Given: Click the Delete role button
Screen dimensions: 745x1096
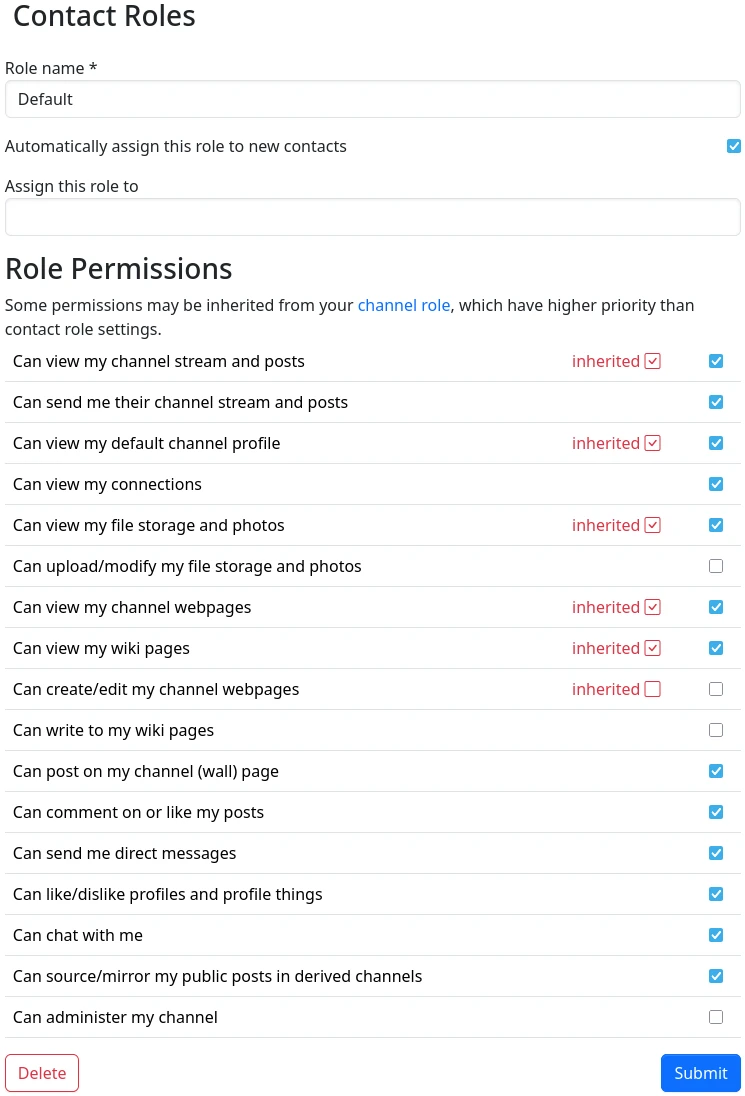Looking at the screenshot, I should point(42,1073).
